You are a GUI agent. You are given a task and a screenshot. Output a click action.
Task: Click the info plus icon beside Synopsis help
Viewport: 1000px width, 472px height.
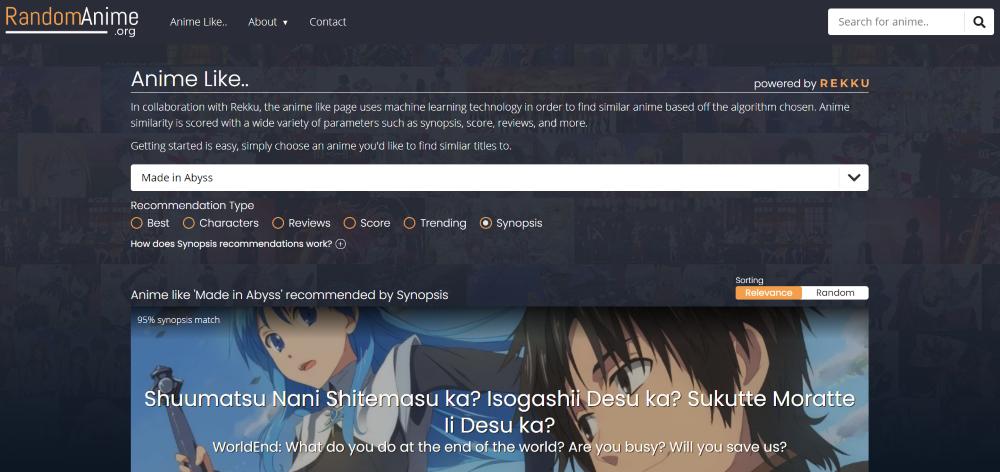pos(341,244)
